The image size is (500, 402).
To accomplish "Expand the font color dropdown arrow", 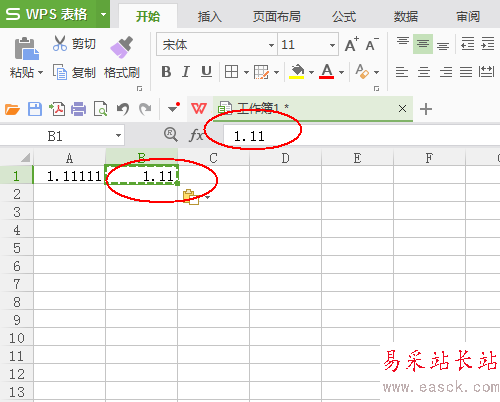I will 341,72.
